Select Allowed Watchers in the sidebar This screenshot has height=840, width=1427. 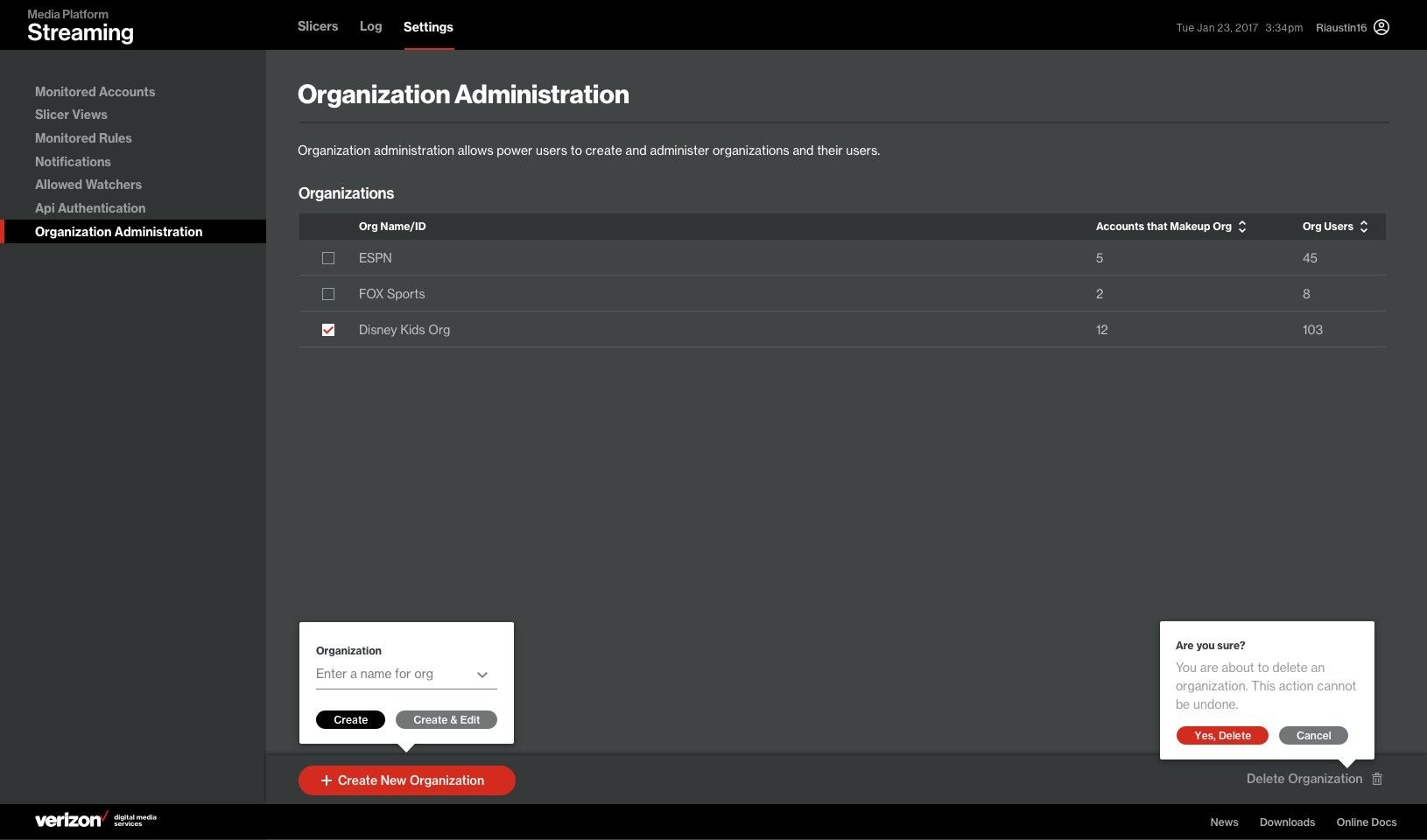88,185
